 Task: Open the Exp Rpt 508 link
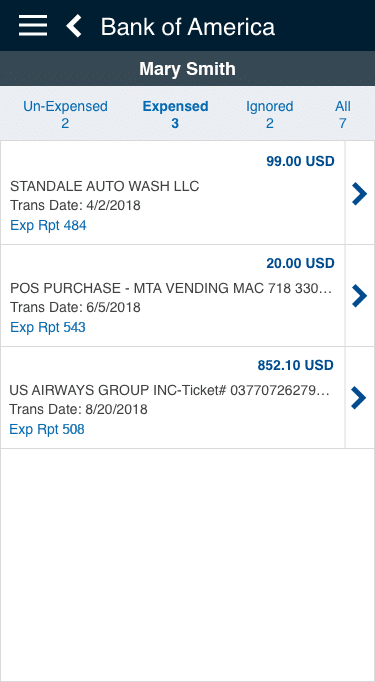tap(47, 429)
